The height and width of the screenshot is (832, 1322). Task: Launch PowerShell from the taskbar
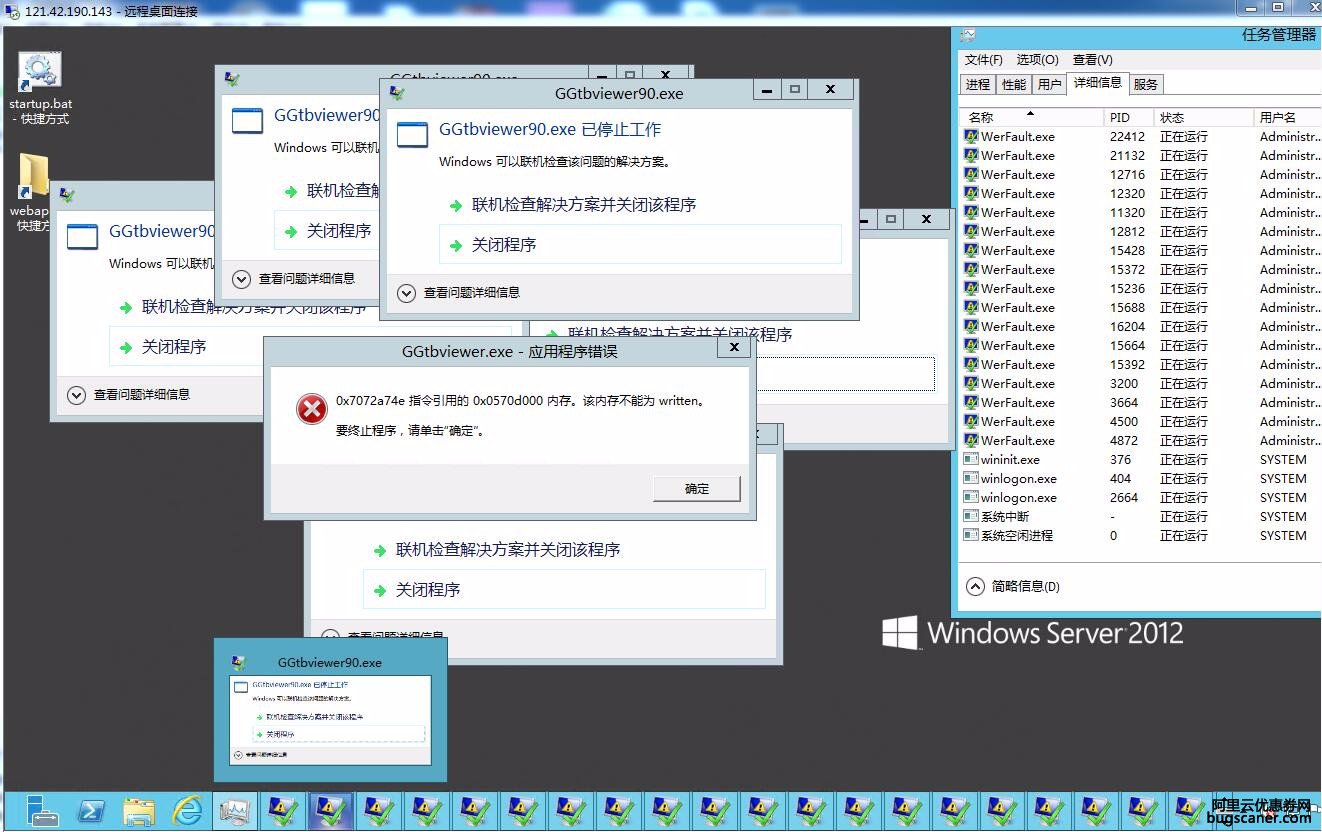(91, 811)
